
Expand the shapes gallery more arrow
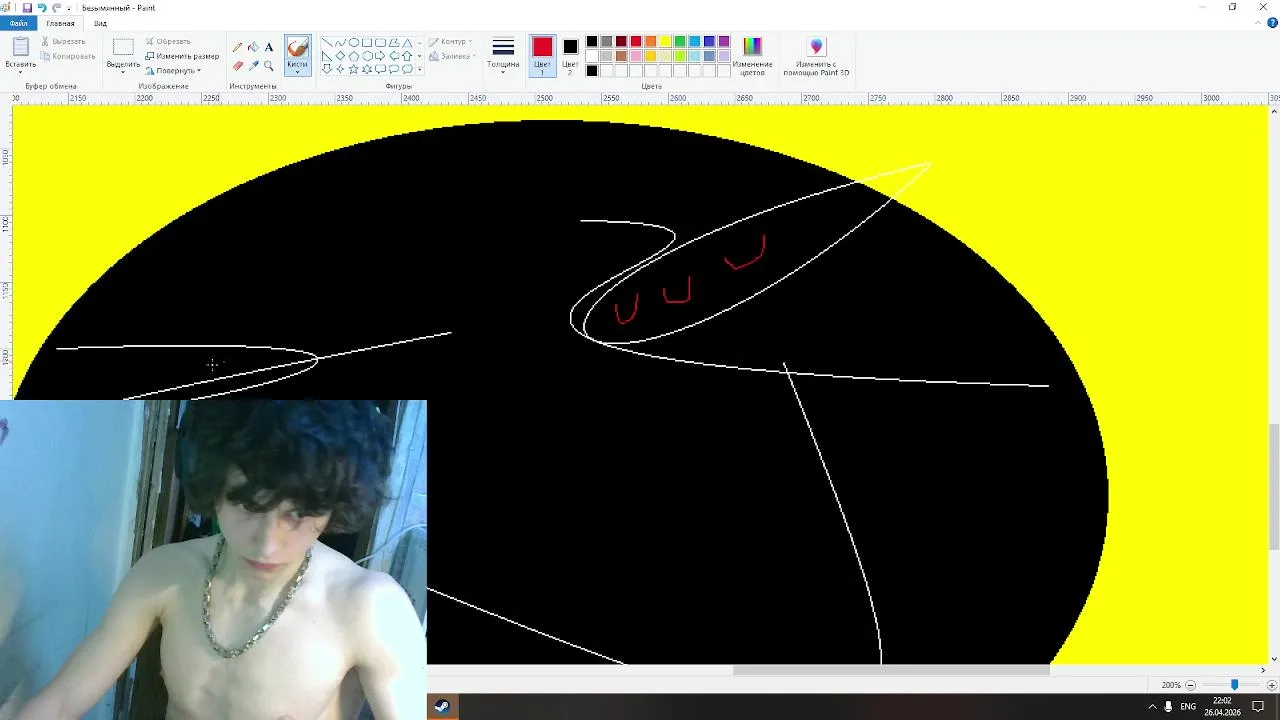[420, 69]
